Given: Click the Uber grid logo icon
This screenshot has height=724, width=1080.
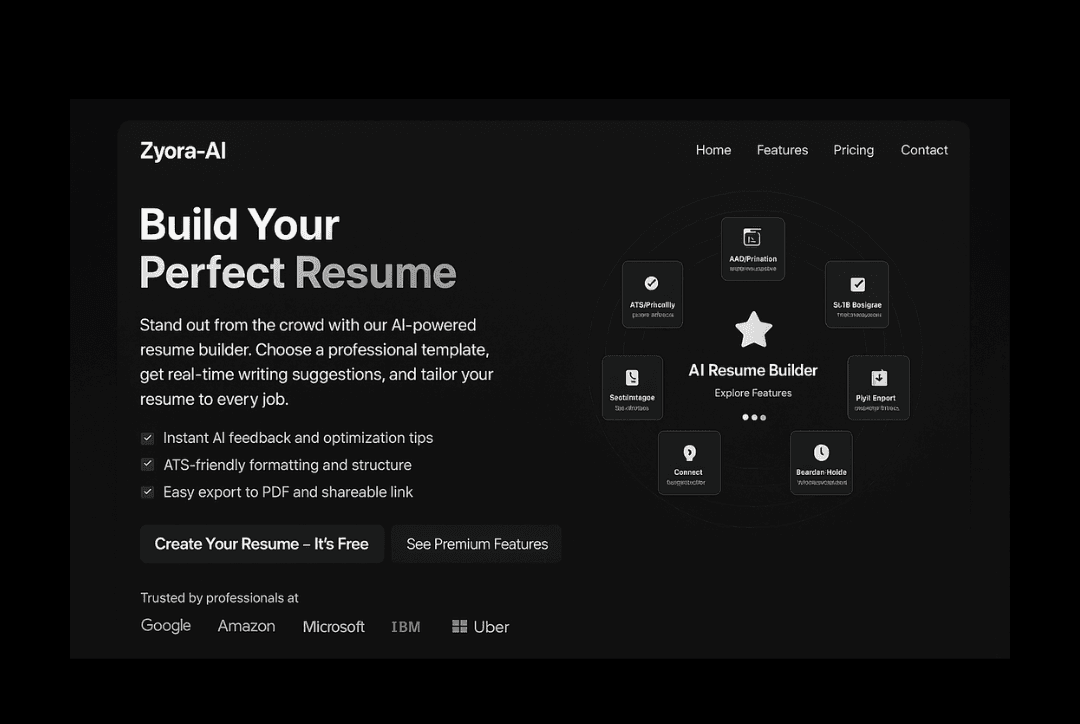Looking at the screenshot, I should (459, 626).
